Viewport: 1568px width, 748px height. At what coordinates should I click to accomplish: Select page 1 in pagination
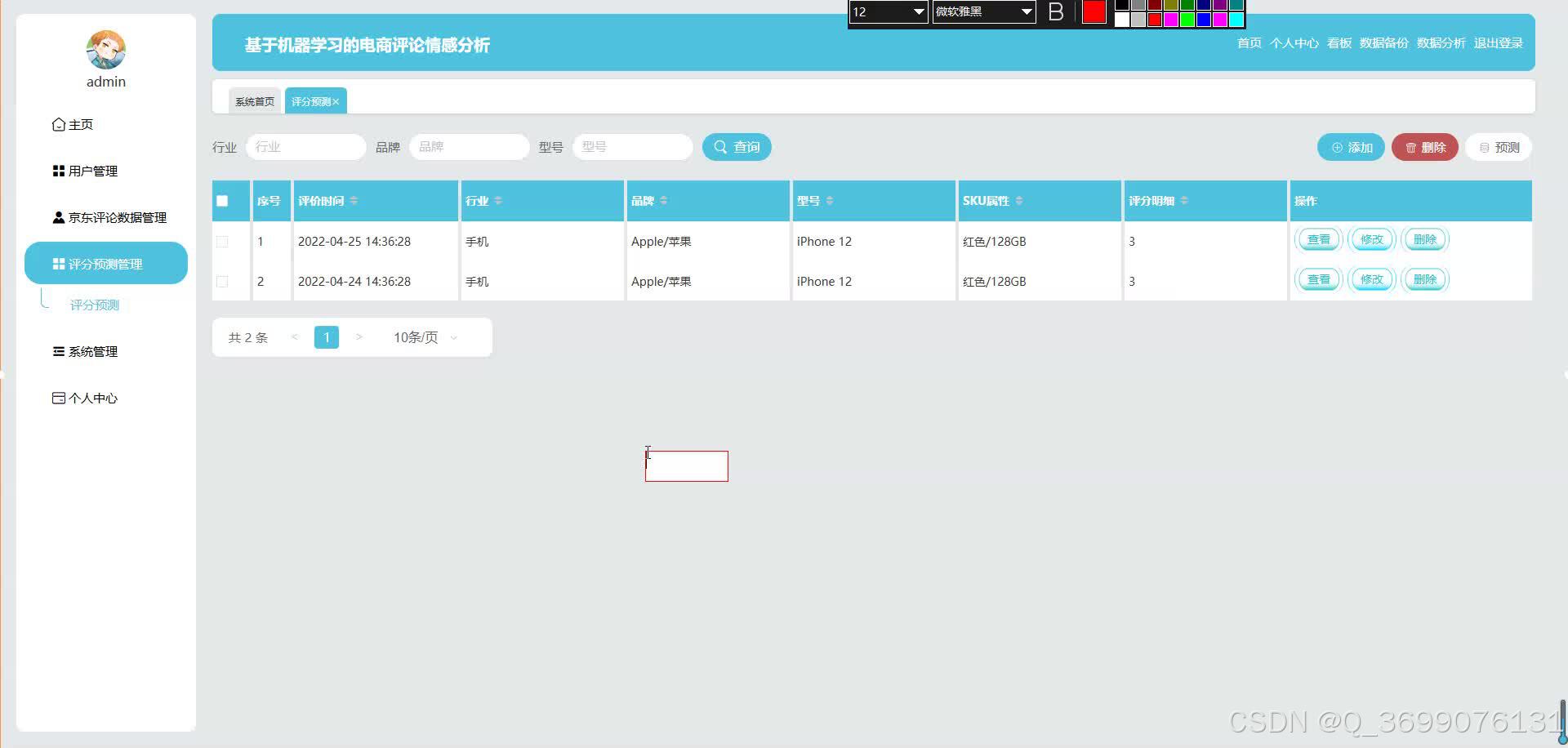pos(327,337)
